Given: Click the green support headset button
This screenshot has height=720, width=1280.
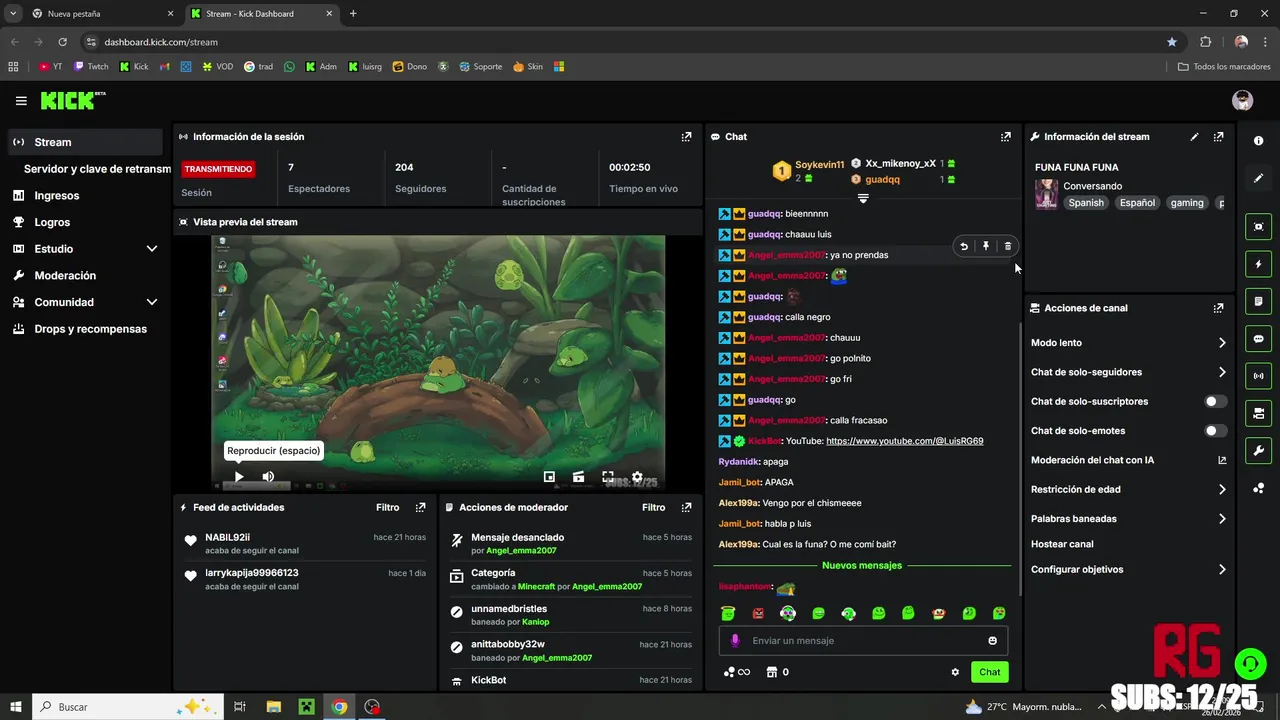Looking at the screenshot, I should click(1249, 663).
